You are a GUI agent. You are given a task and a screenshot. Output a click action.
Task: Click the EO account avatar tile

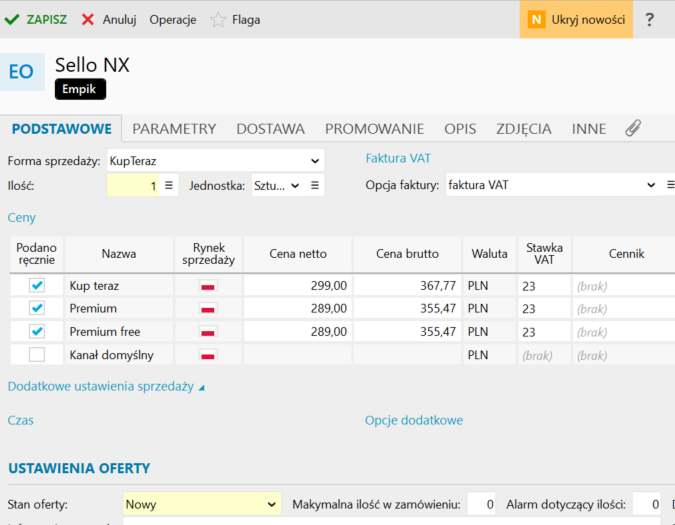[22, 72]
